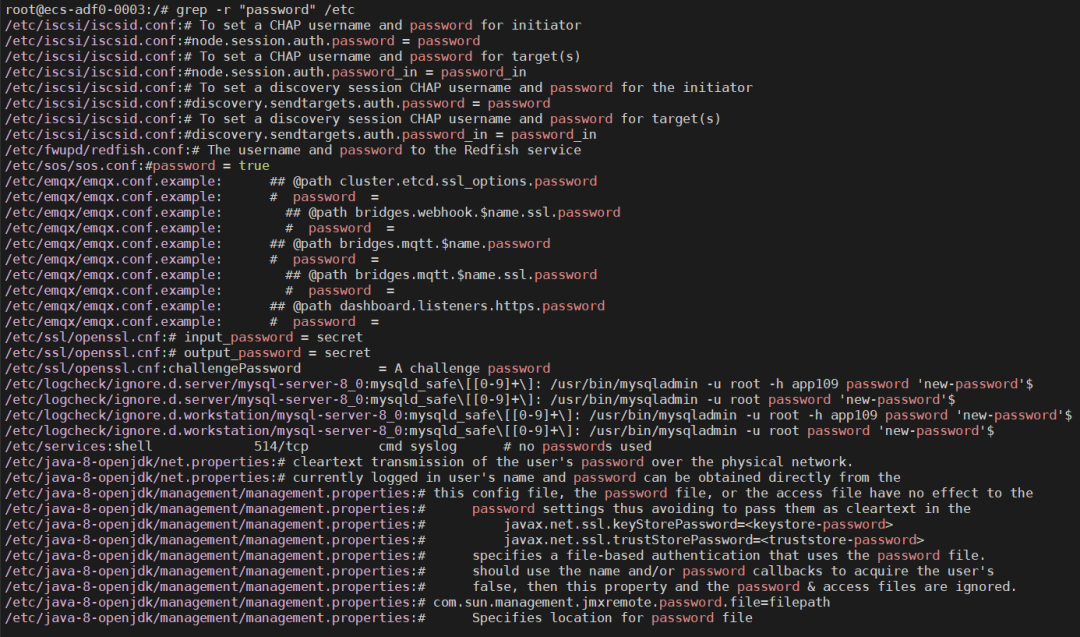Click 'currently logged in user's name' line
Screen dimensions: 1080x637
(453, 477)
